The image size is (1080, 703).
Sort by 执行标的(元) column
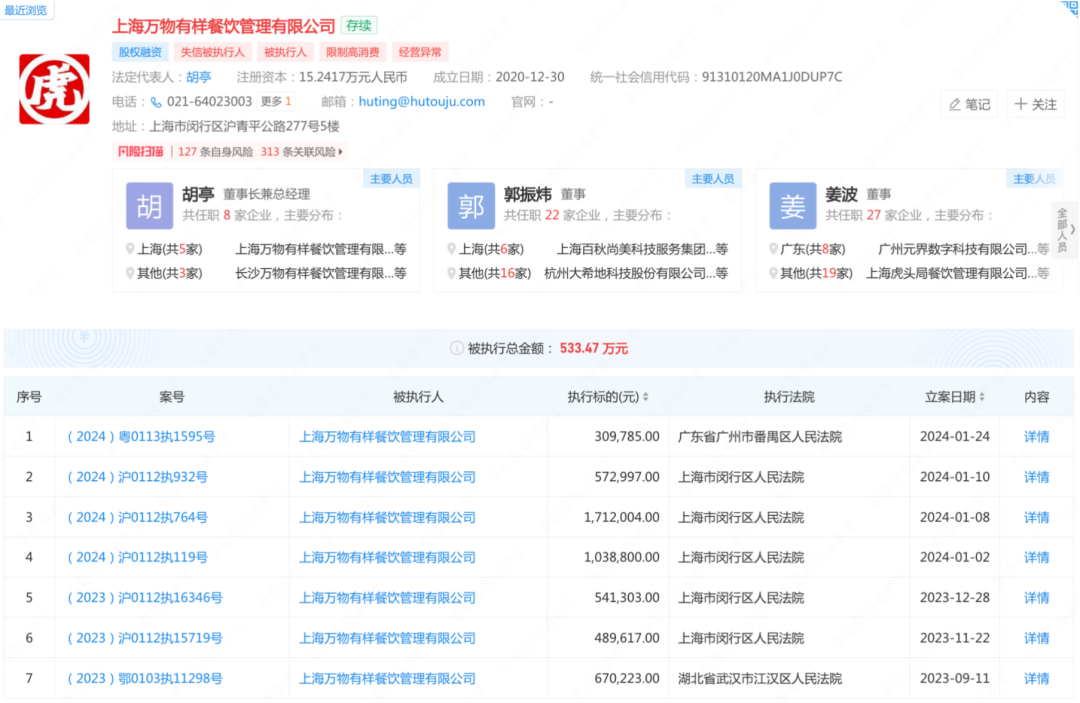point(645,397)
